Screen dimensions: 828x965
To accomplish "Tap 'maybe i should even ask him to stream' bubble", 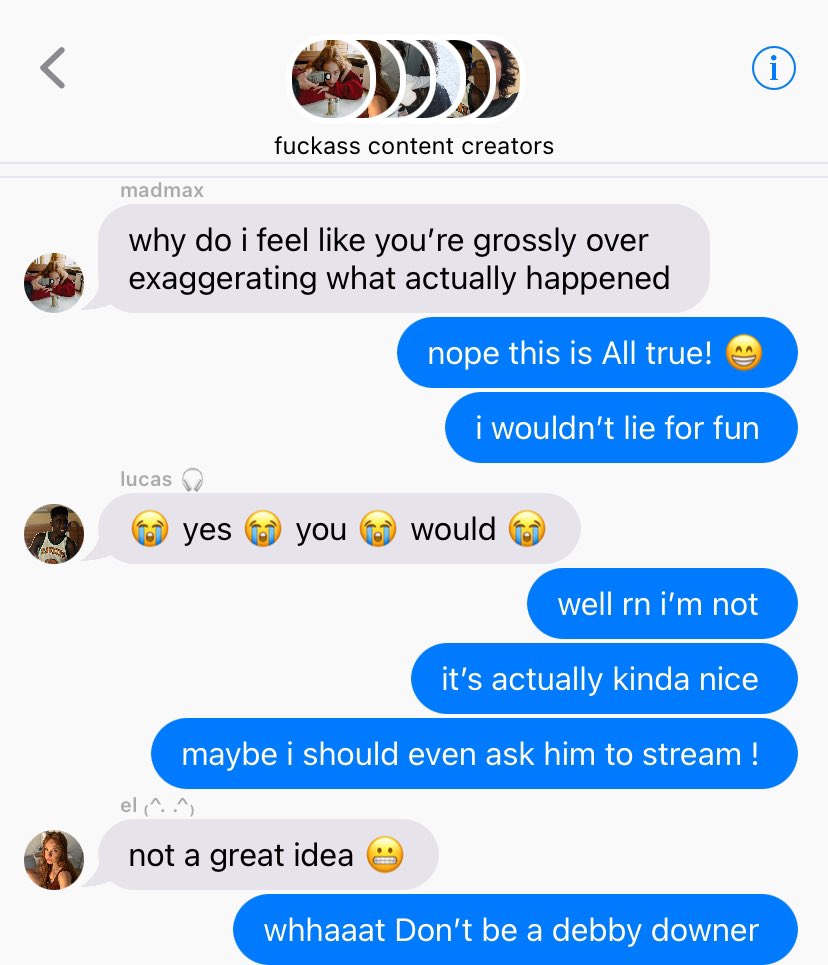I will coord(475,754).
